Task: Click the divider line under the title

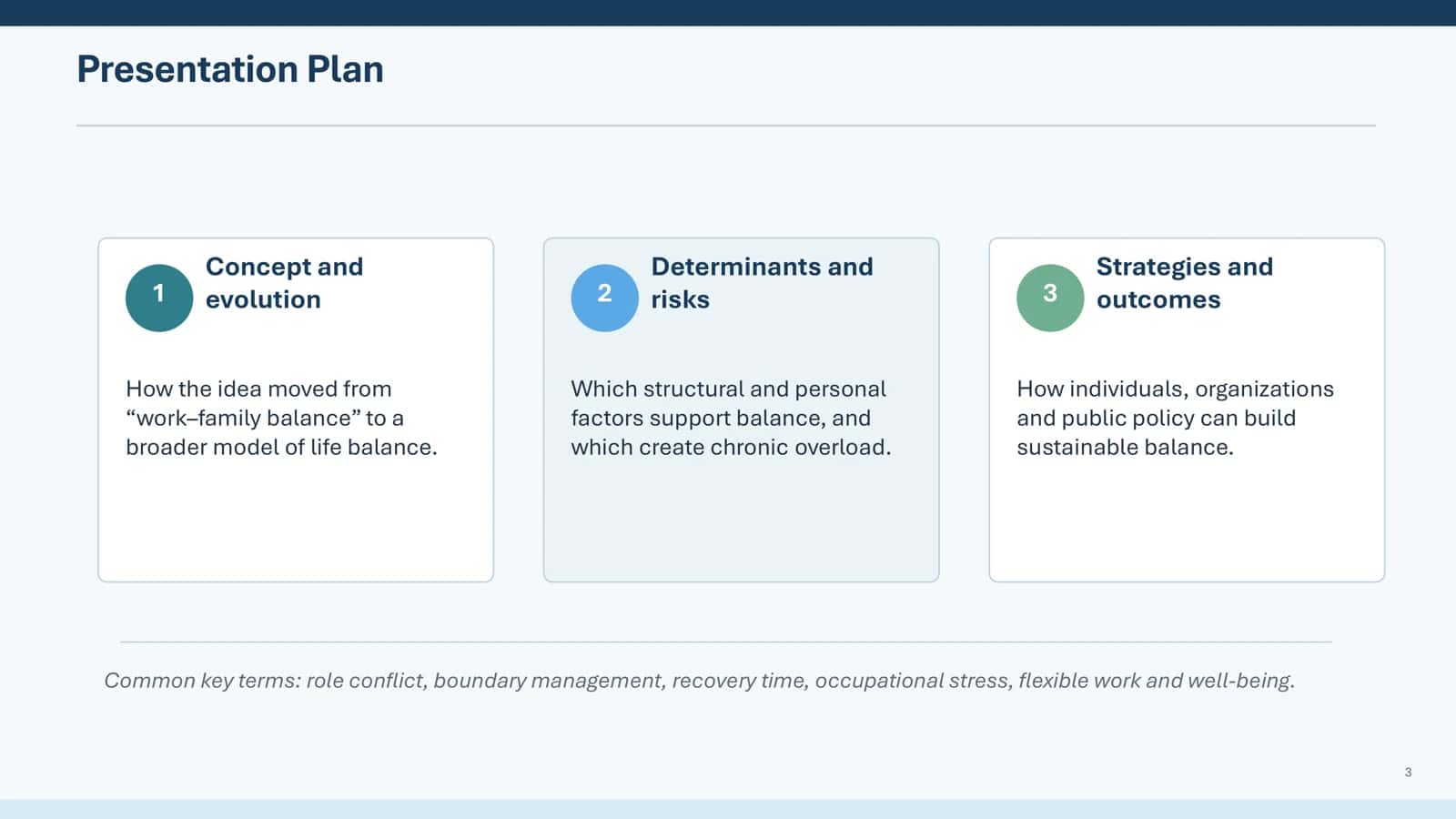Action: 726,126
